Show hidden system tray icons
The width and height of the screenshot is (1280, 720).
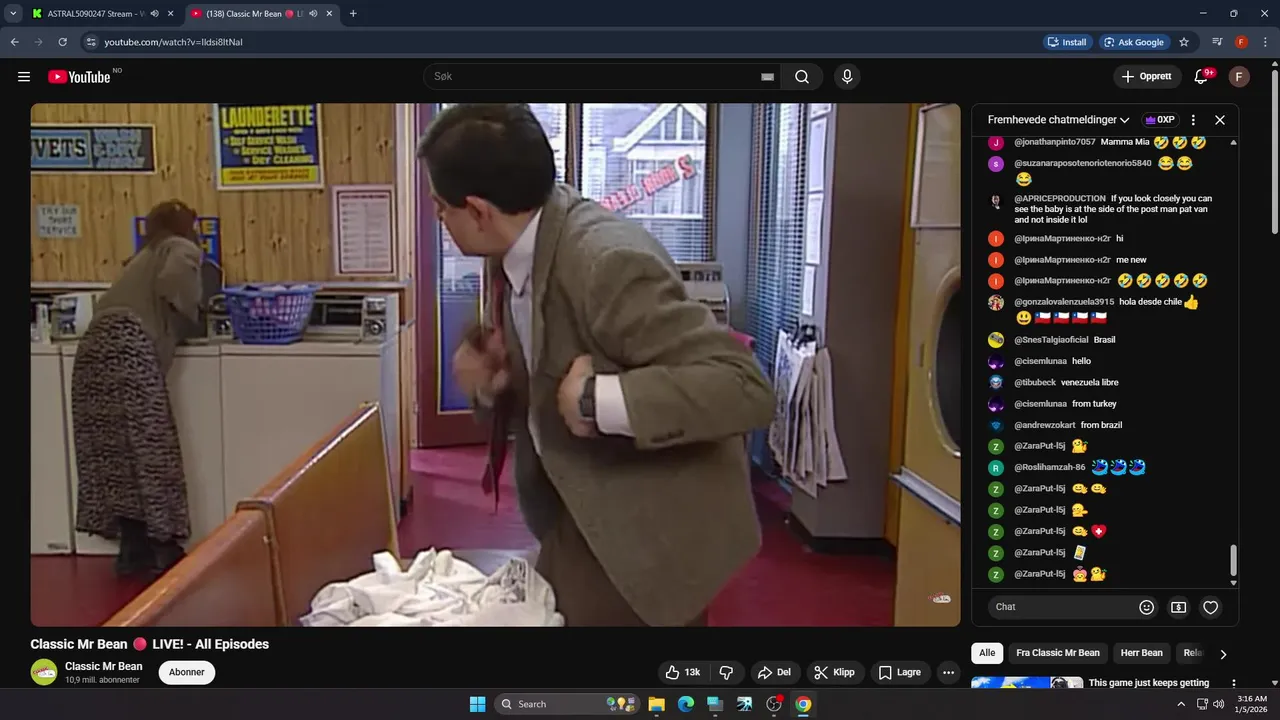[1183, 704]
